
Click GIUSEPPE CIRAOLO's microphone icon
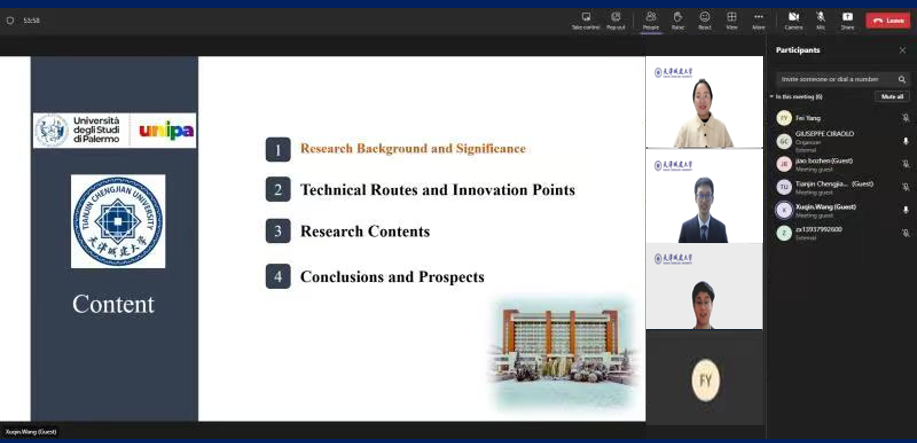point(905,141)
